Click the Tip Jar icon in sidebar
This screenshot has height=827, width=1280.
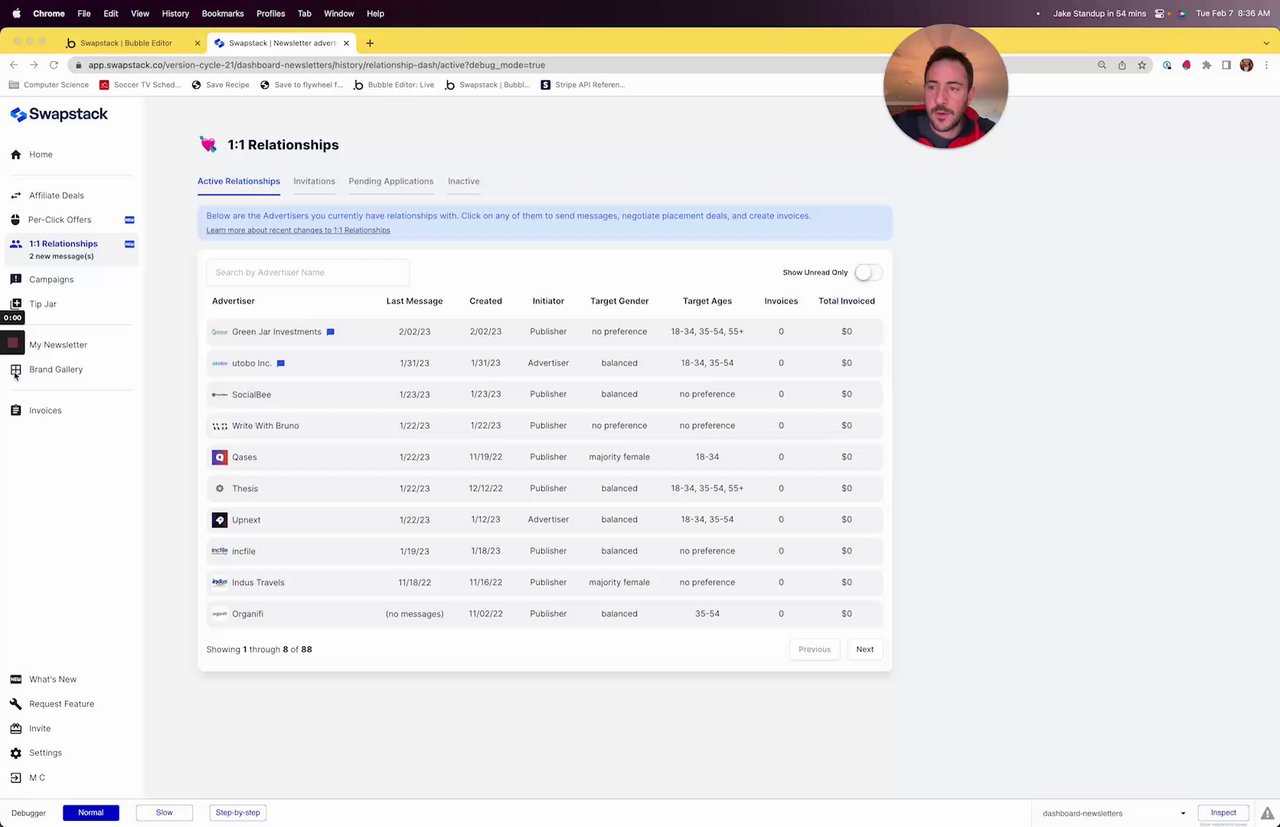click(x=16, y=304)
